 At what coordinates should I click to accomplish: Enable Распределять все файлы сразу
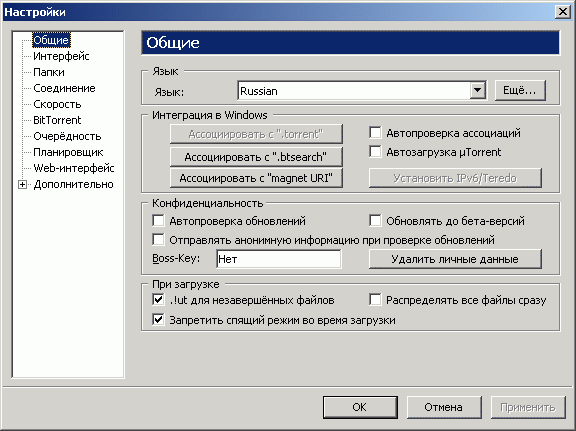(x=375, y=300)
